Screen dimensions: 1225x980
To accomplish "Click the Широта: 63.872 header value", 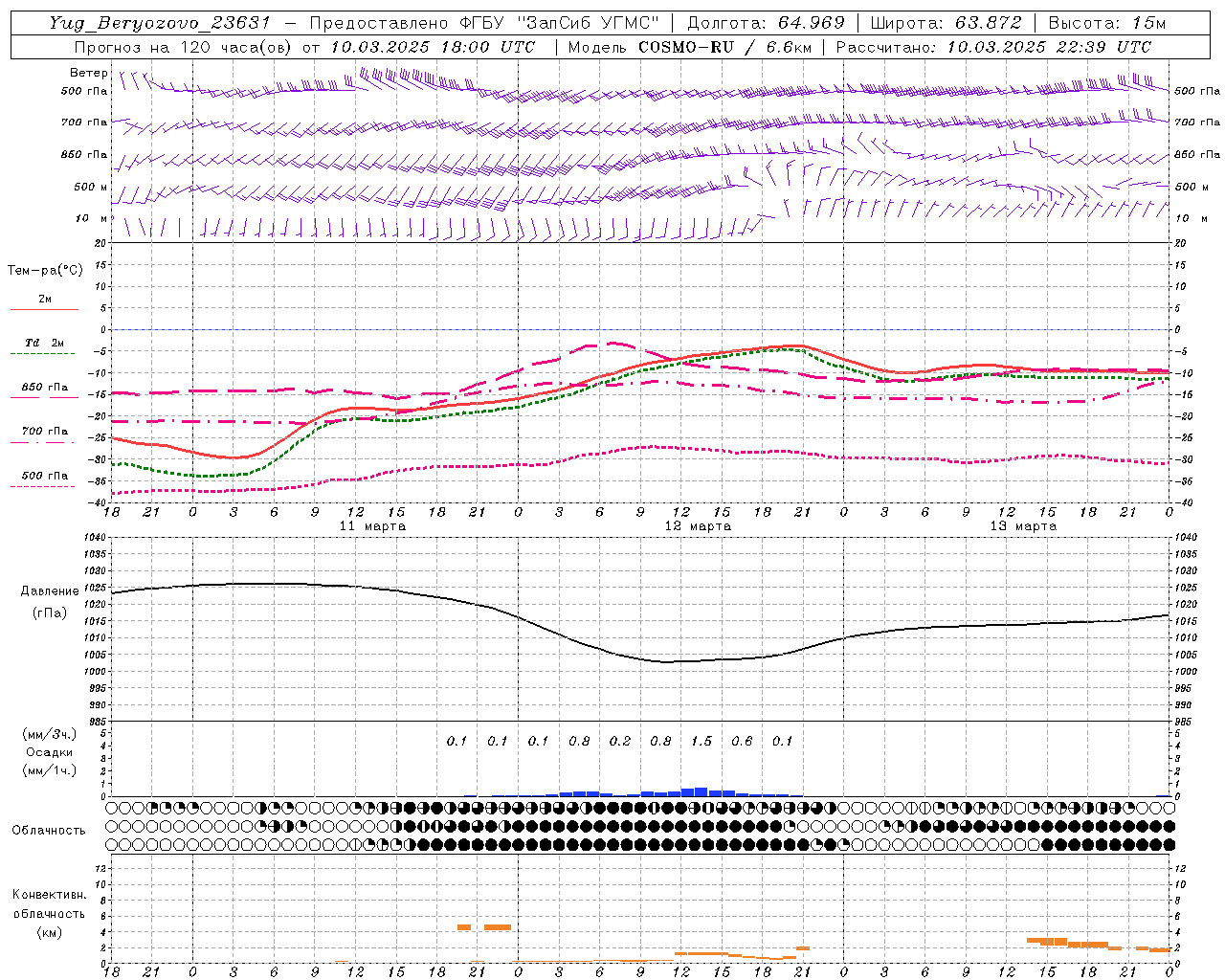I will pos(946,23).
